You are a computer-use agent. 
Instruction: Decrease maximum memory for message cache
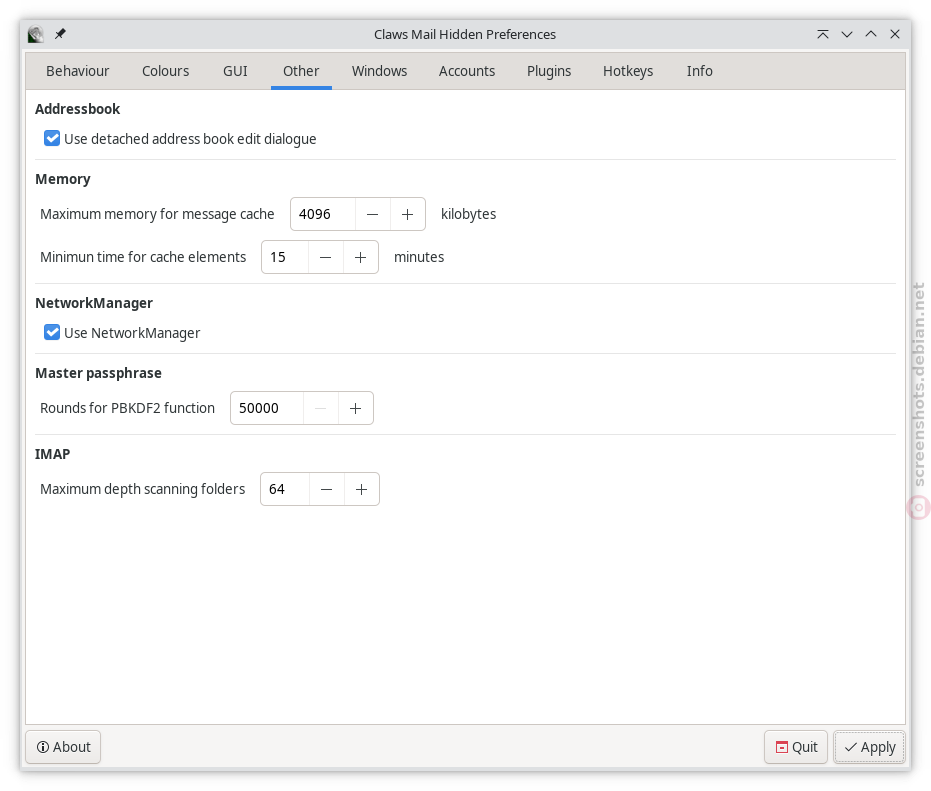[x=372, y=214]
